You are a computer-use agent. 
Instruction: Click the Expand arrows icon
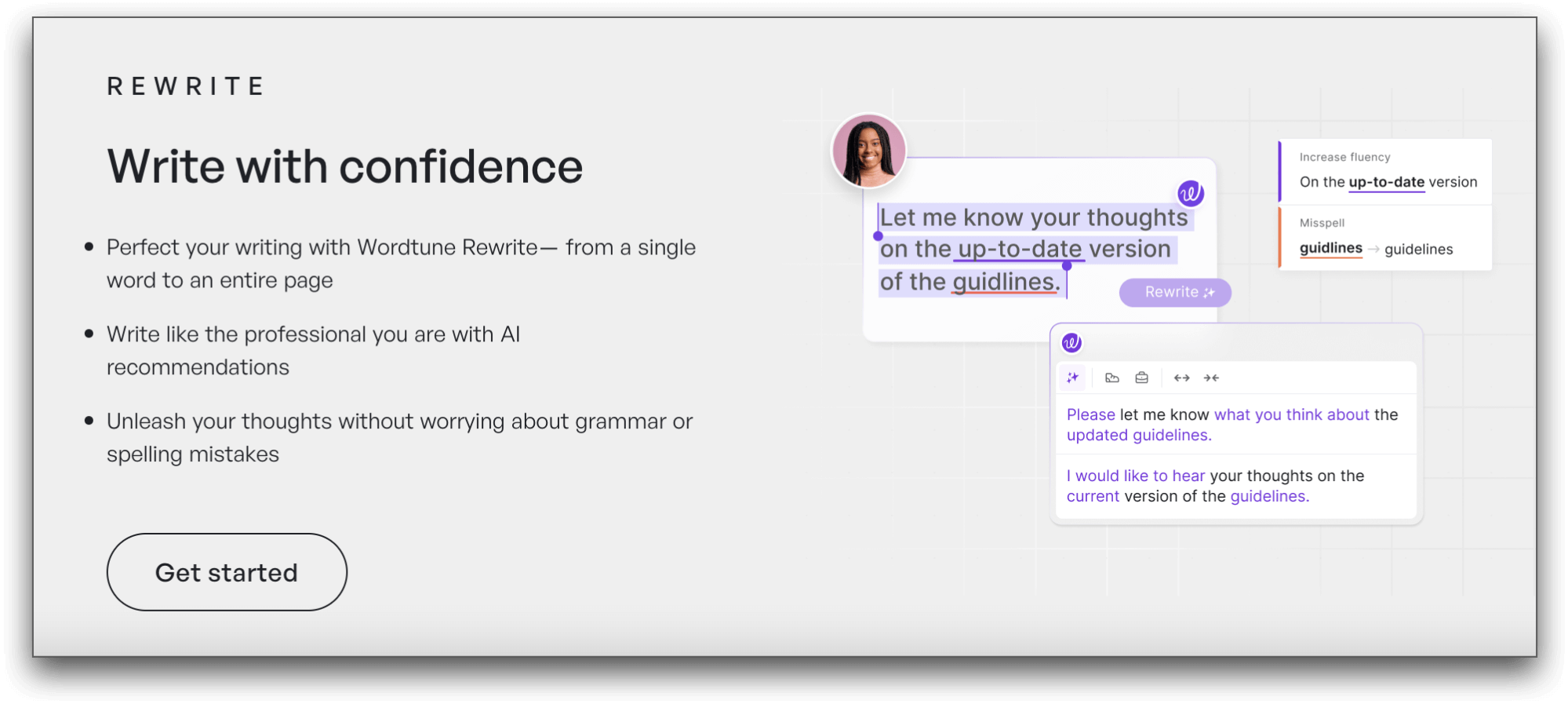click(1181, 378)
